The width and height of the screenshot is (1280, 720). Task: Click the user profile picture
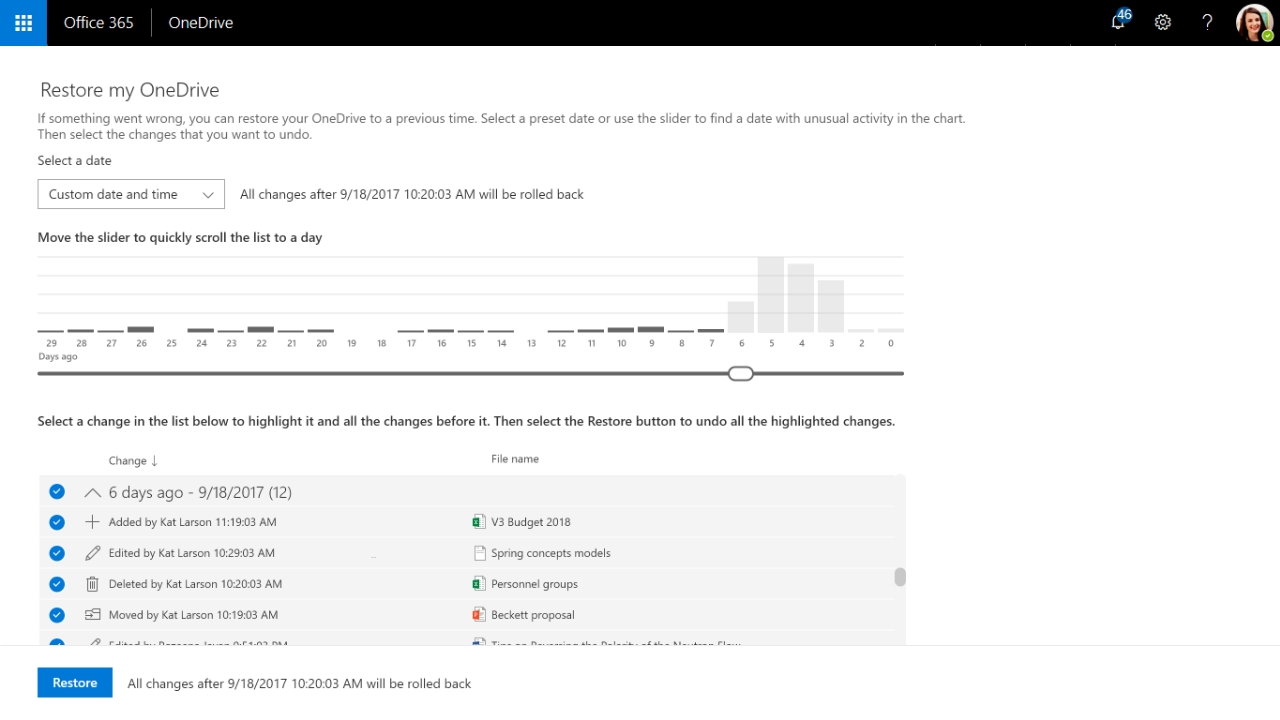pos(1254,22)
